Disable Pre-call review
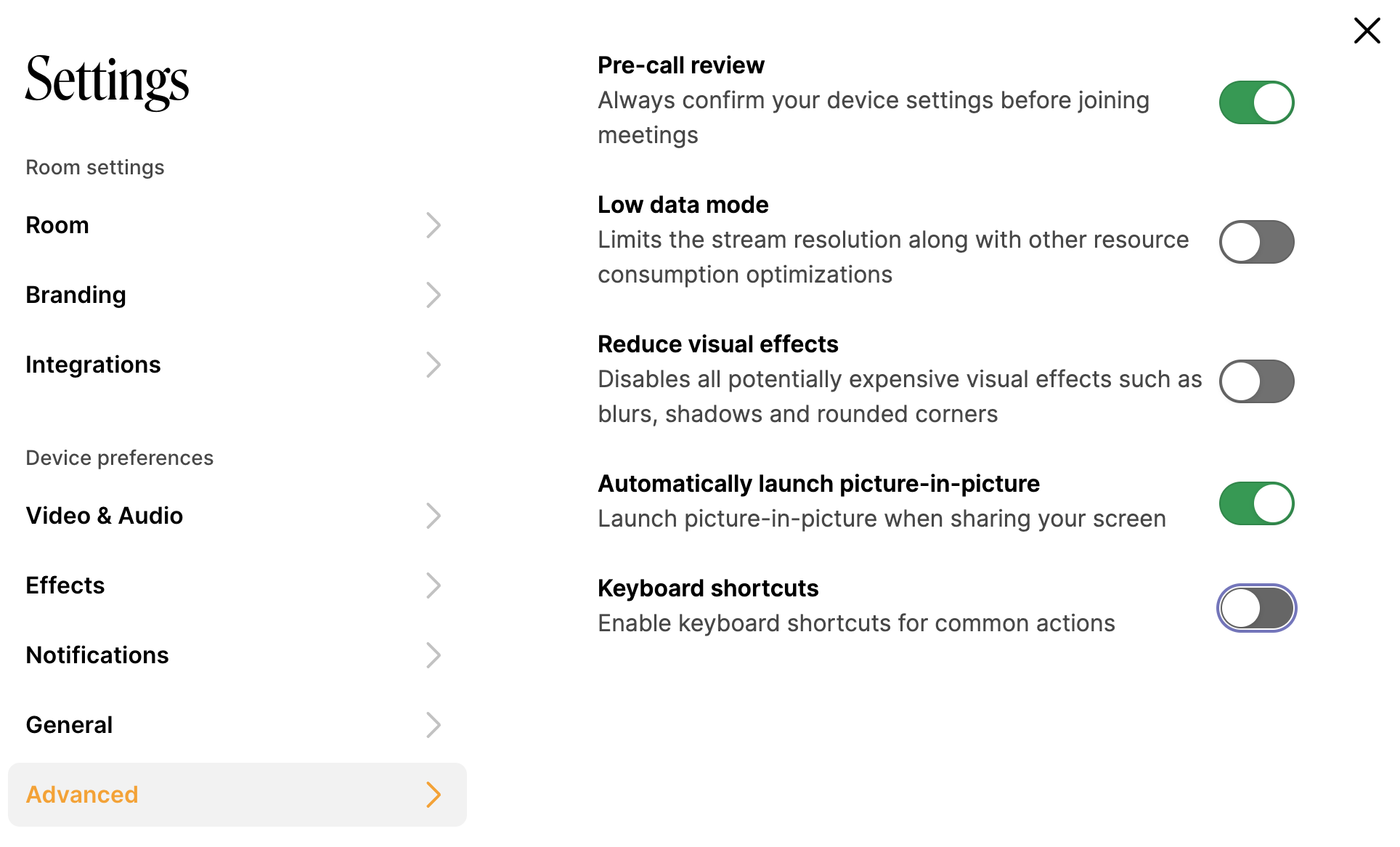 pos(1257,102)
